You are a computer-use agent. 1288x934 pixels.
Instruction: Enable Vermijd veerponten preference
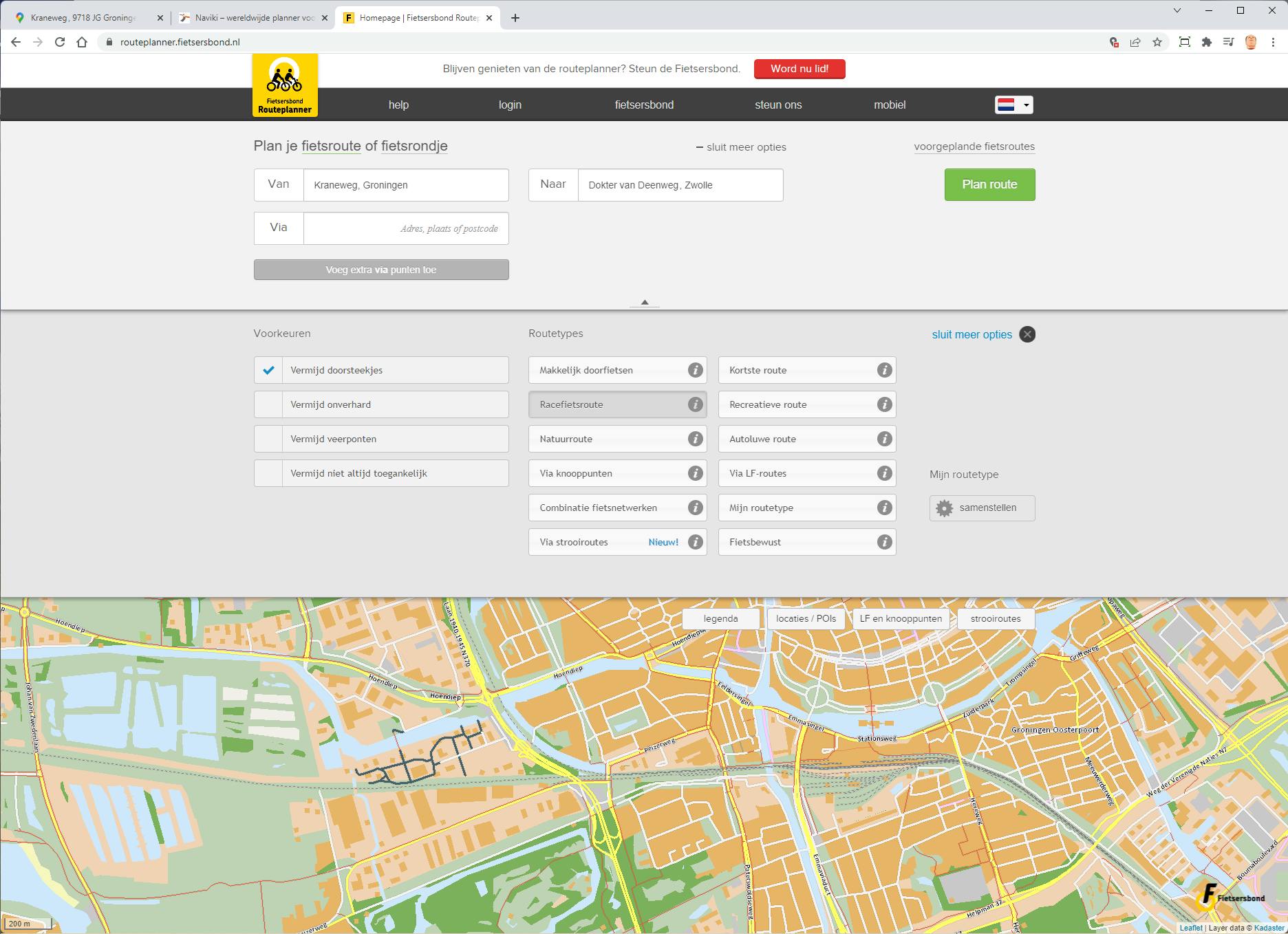click(x=268, y=439)
